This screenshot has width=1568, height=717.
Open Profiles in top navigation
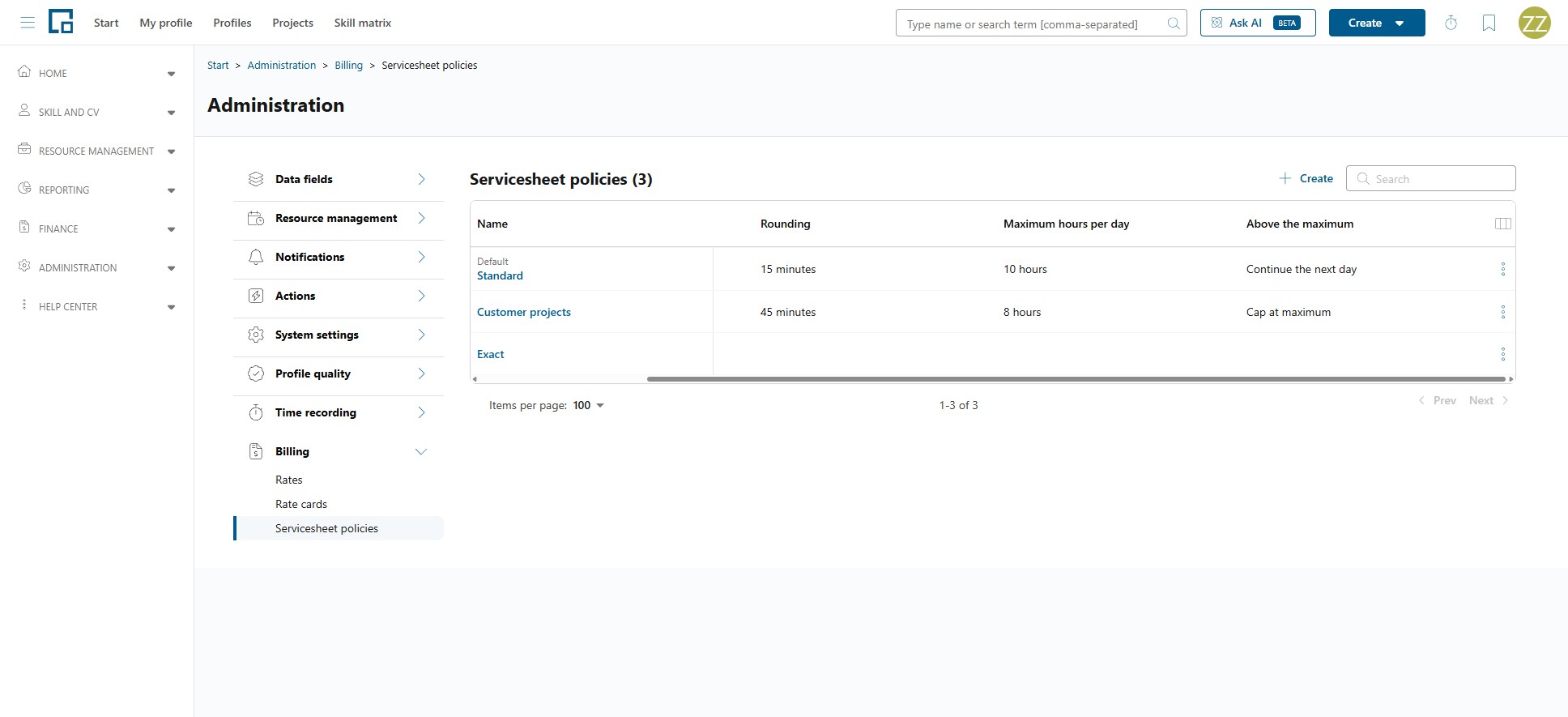(x=232, y=23)
